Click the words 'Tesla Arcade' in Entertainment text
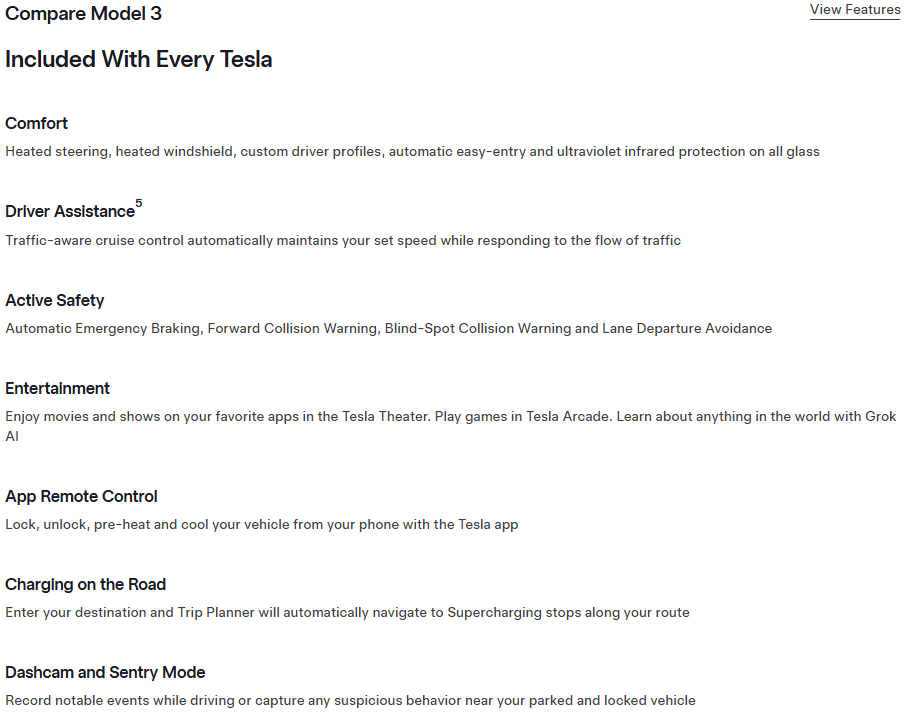This screenshot has height=726, width=906. [567, 417]
